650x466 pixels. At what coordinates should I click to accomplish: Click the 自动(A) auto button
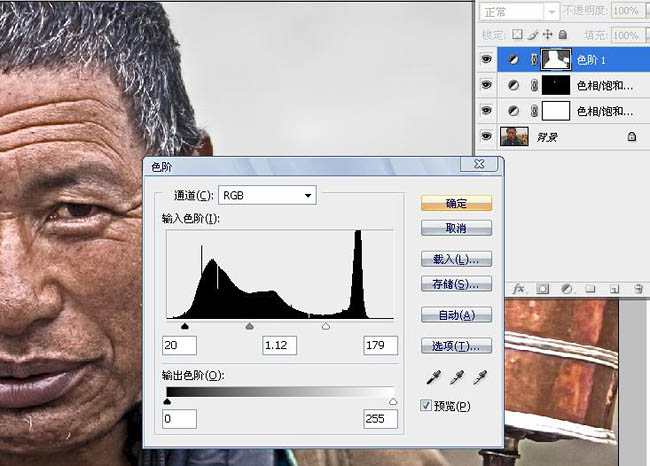click(456, 315)
